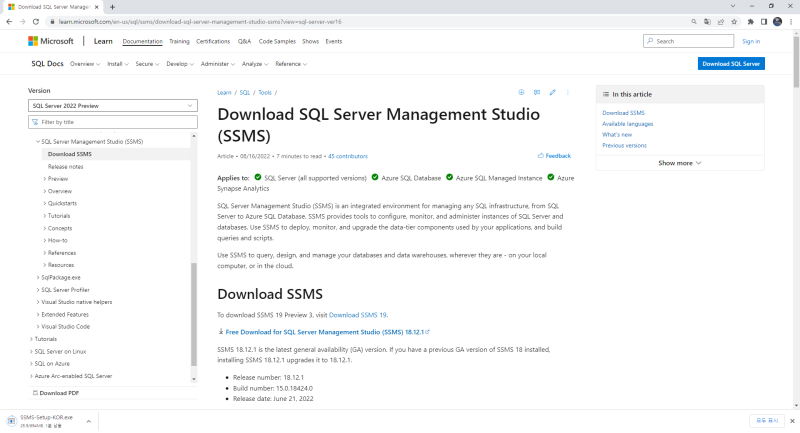The width and height of the screenshot is (800, 433).
Task: Open the Training tab
Action: pos(179,41)
